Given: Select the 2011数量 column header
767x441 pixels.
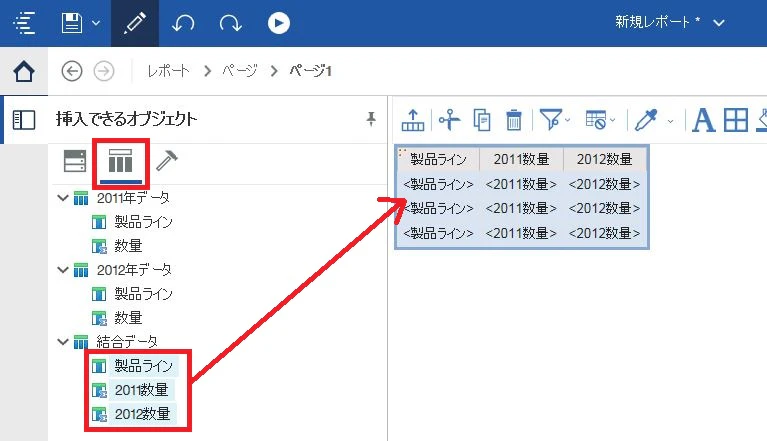Looking at the screenshot, I should click(x=521, y=159).
